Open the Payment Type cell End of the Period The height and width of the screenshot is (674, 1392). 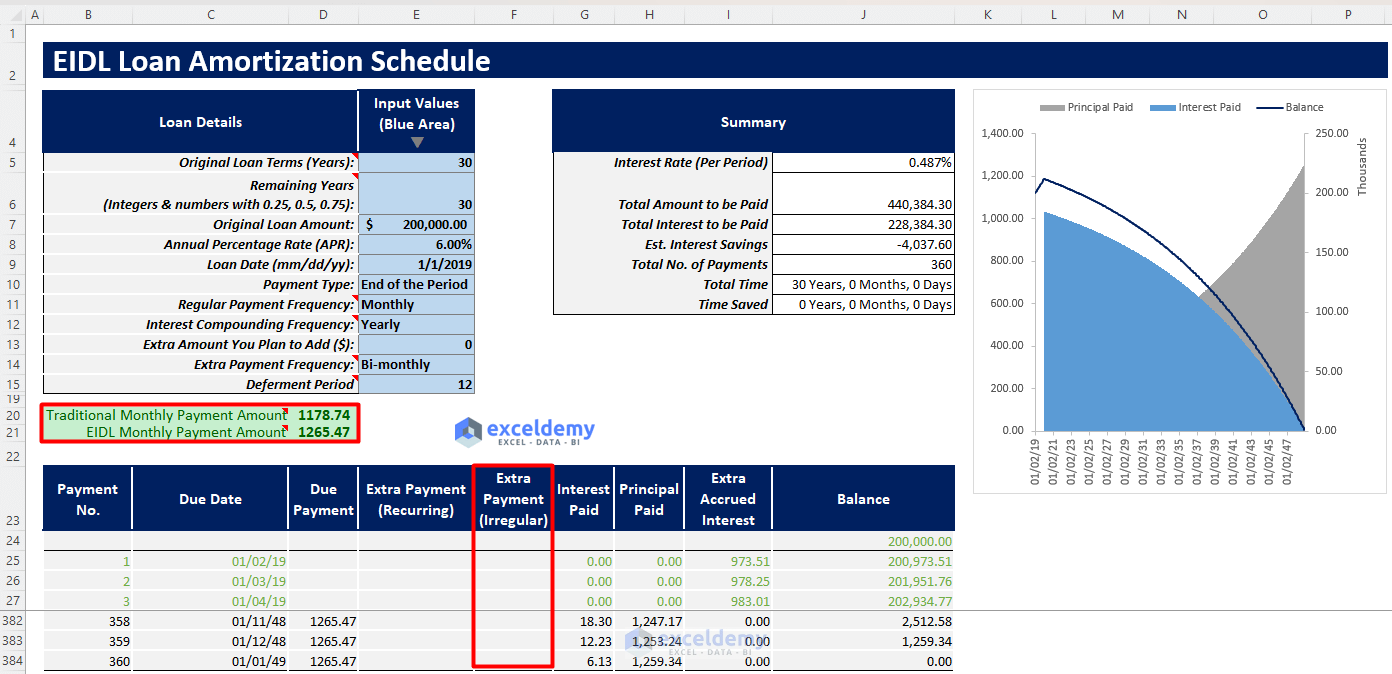(x=416, y=285)
